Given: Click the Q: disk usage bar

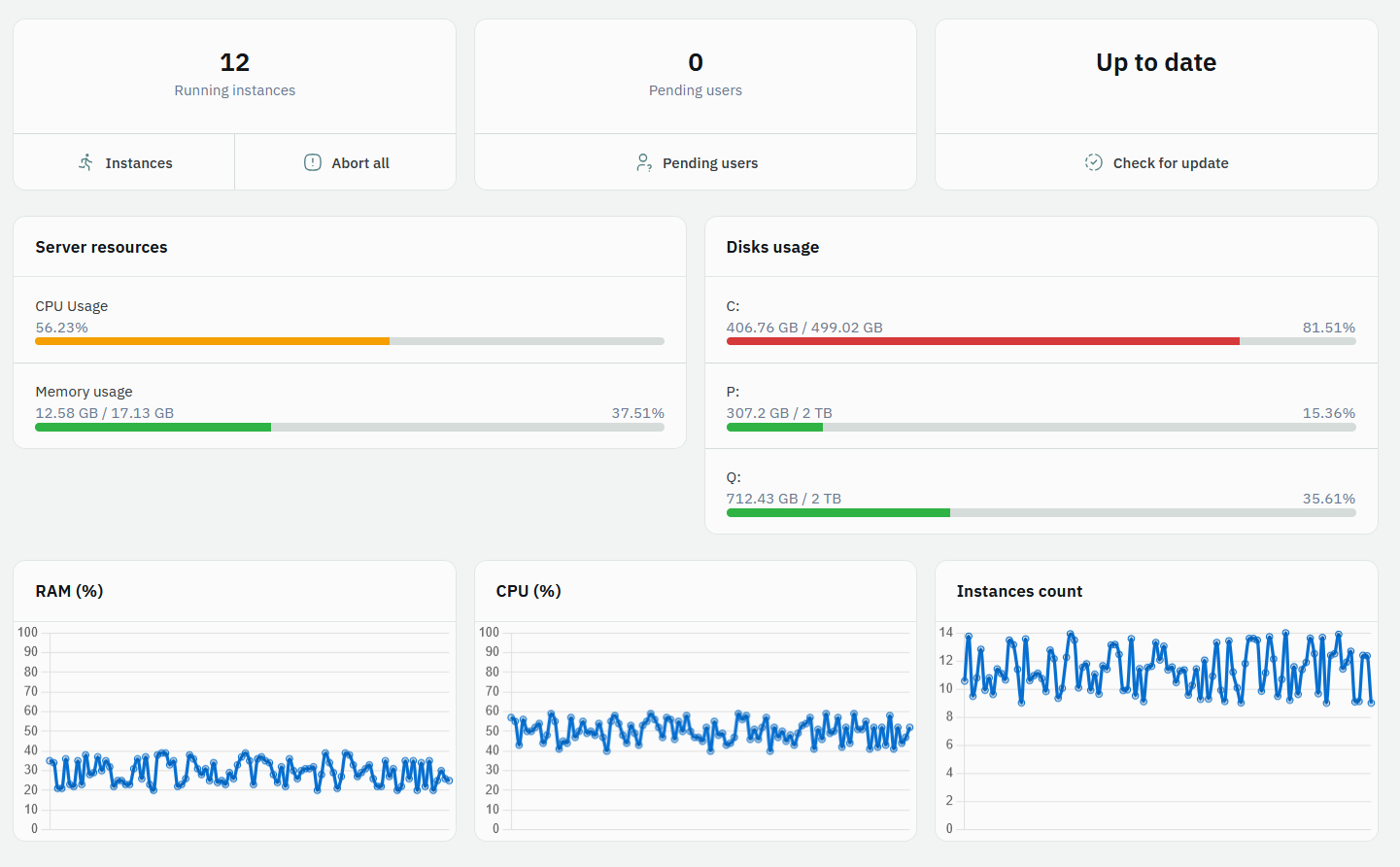Looking at the screenshot, I should tap(1041, 512).
